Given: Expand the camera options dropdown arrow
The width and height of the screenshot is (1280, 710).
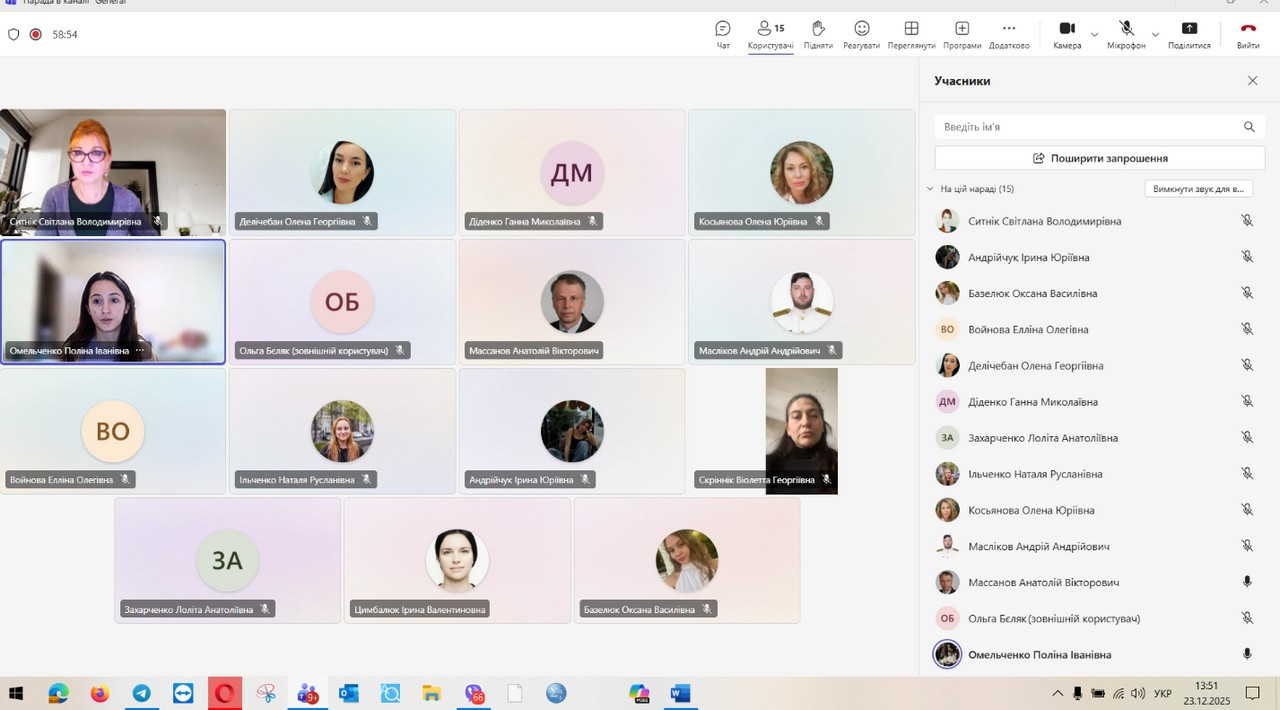Looking at the screenshot, I should (1094, 35).
